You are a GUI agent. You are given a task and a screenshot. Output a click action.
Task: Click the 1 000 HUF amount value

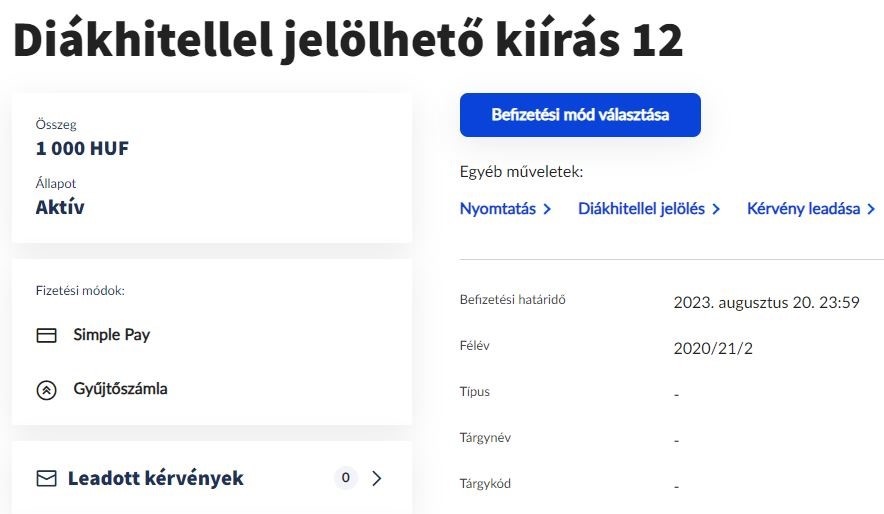click(82, 149)
